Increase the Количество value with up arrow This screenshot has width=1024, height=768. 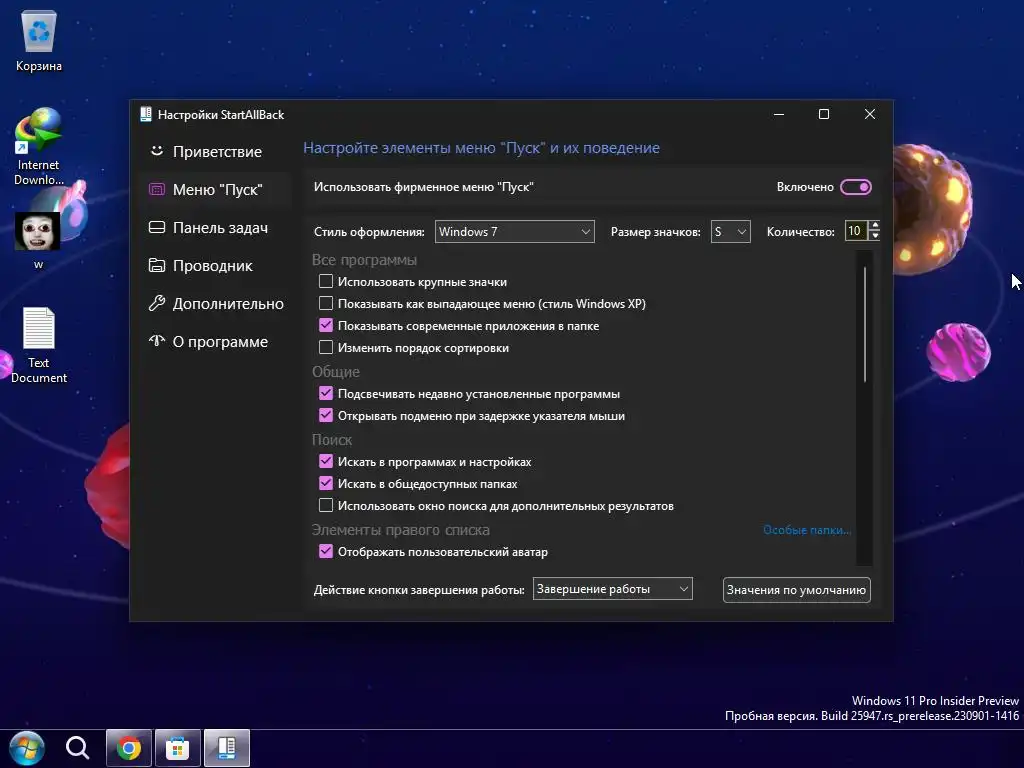pyautogui.click(x=874, y=225)
